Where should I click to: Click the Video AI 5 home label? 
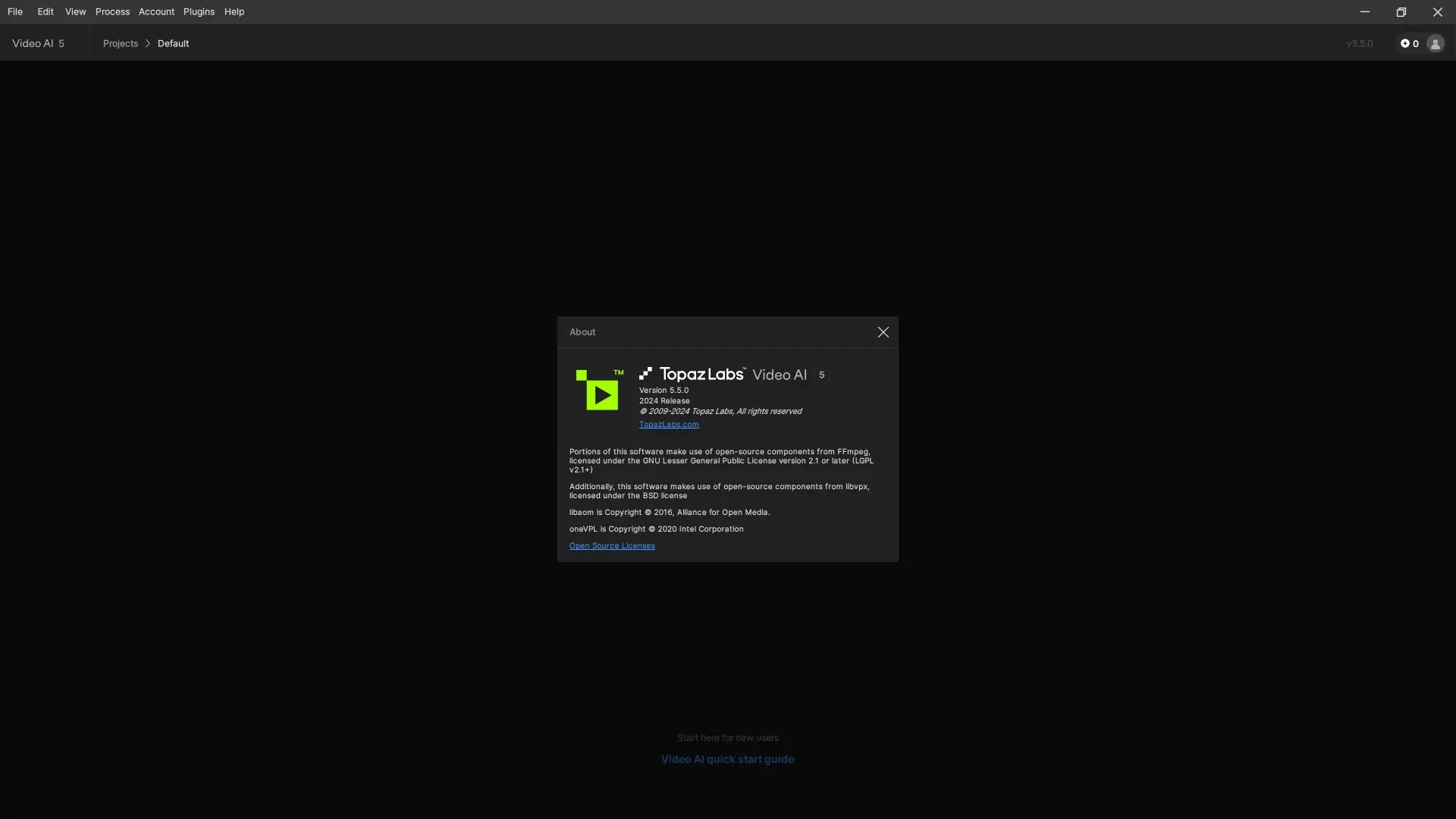coord(38,43)
